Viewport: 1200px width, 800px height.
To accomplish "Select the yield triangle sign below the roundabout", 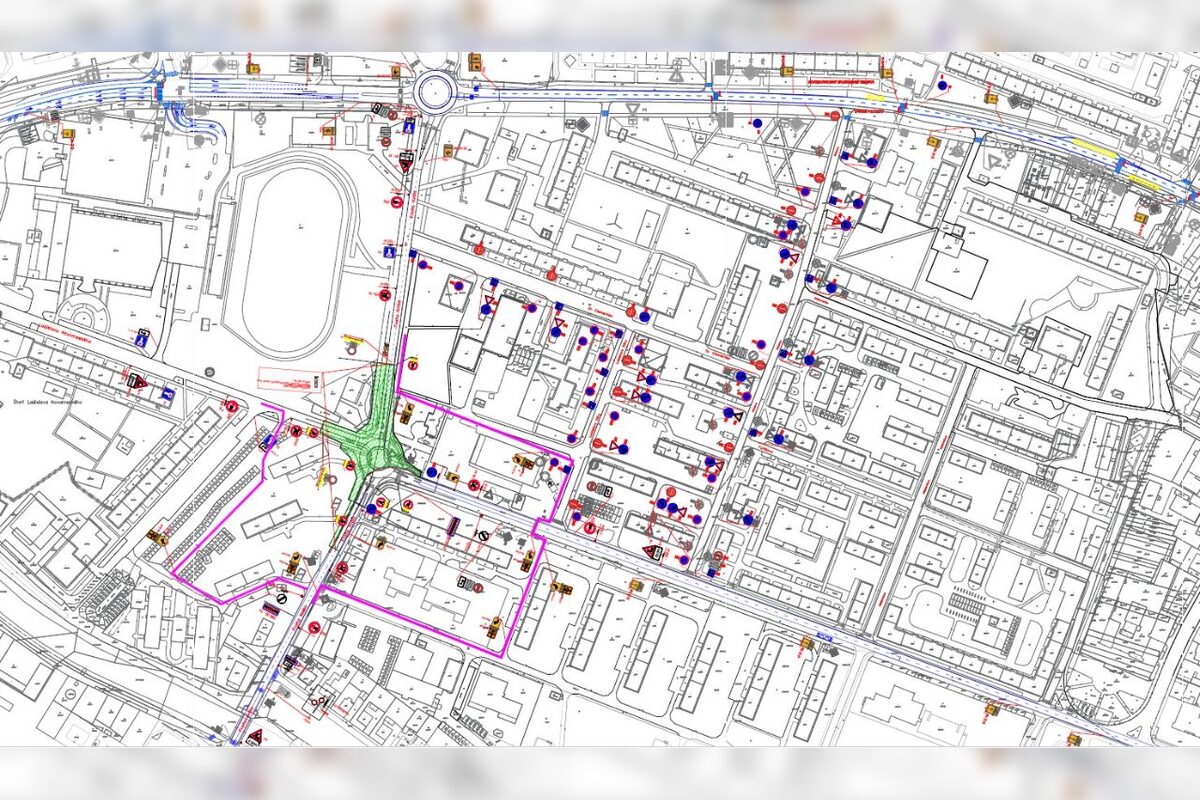I will click(406, 159).
